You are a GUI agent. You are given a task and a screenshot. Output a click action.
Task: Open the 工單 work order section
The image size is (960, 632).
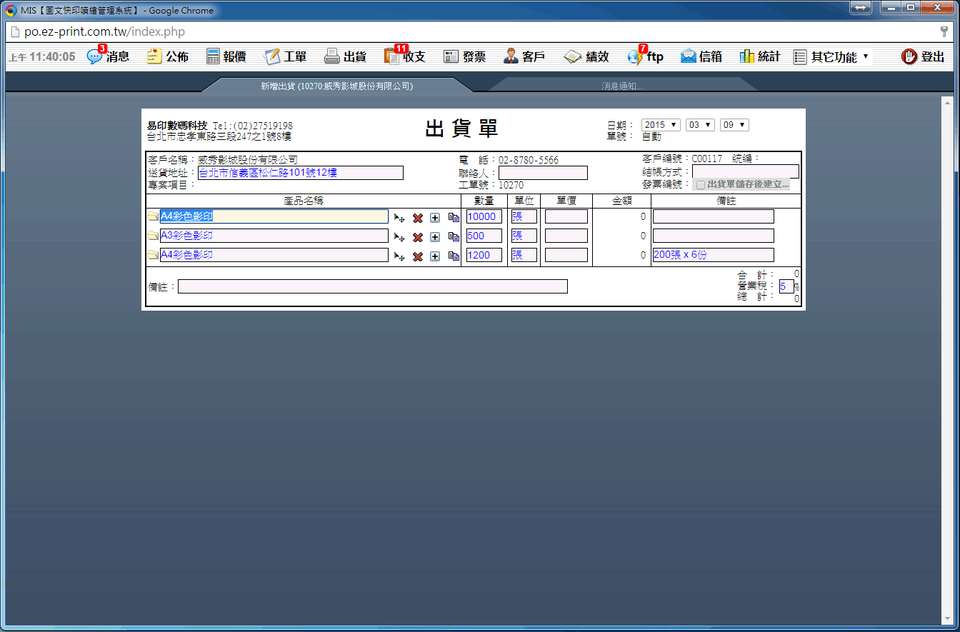285,57
